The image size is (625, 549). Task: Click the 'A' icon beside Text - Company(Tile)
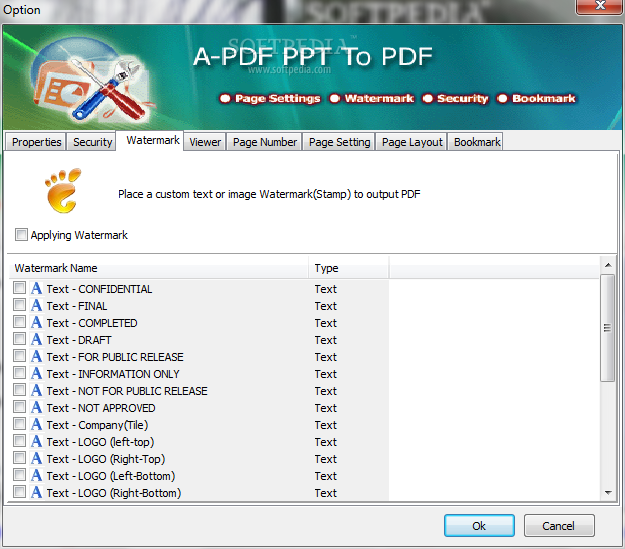point(36,424)
